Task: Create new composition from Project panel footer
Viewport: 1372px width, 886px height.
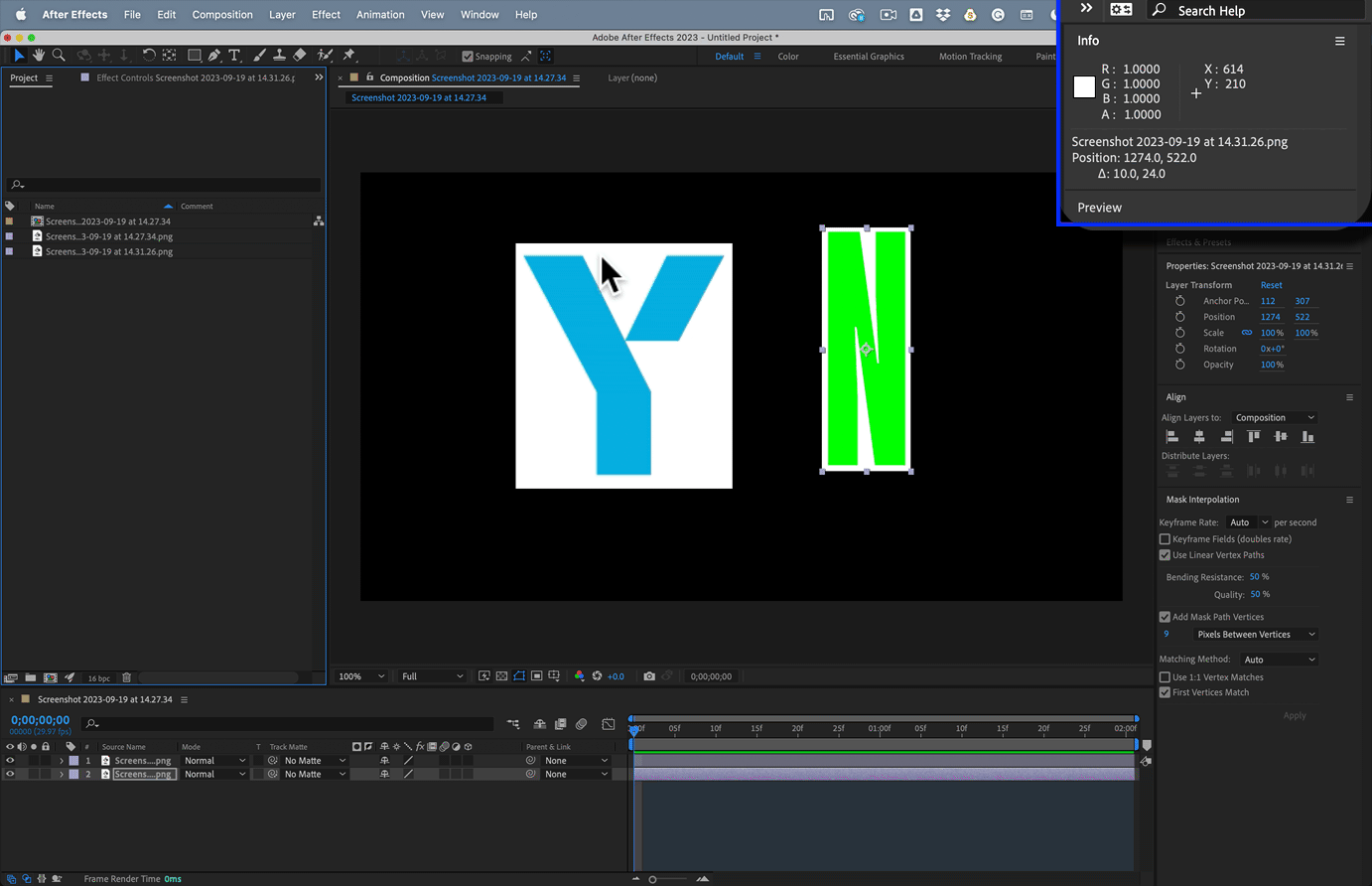Action: pyautogui.click(x=51, y=677)
